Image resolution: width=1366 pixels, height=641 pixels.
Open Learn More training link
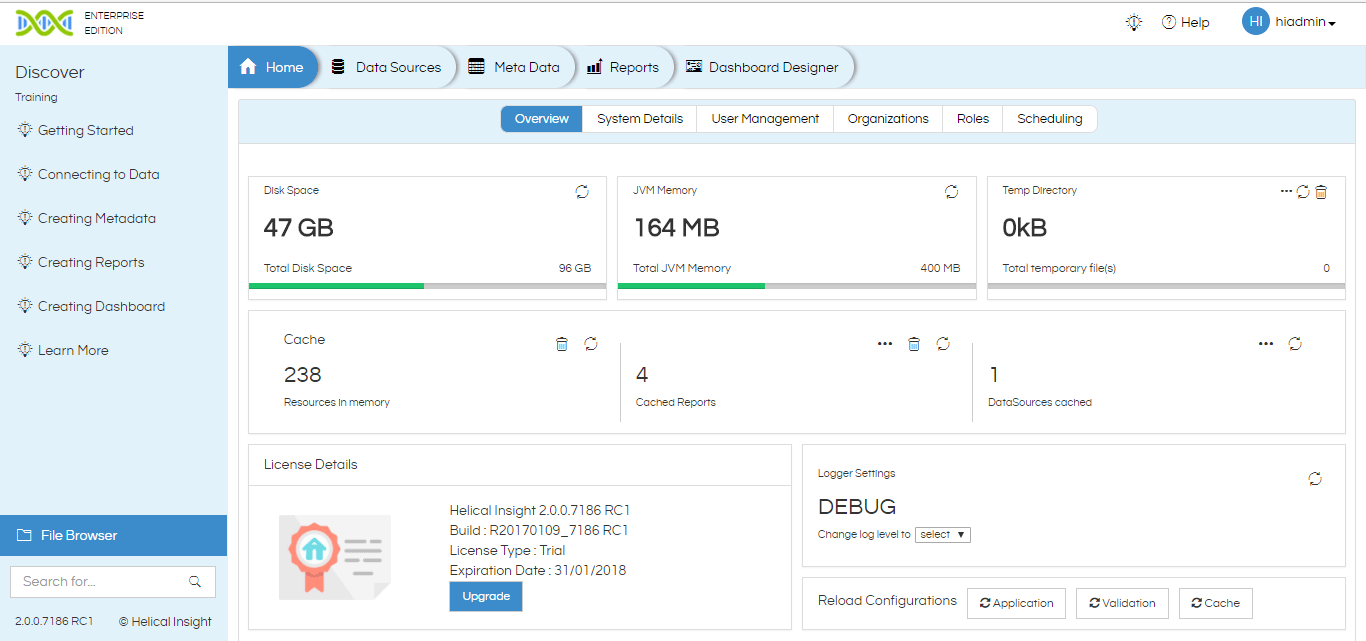(x=73, y=351)
